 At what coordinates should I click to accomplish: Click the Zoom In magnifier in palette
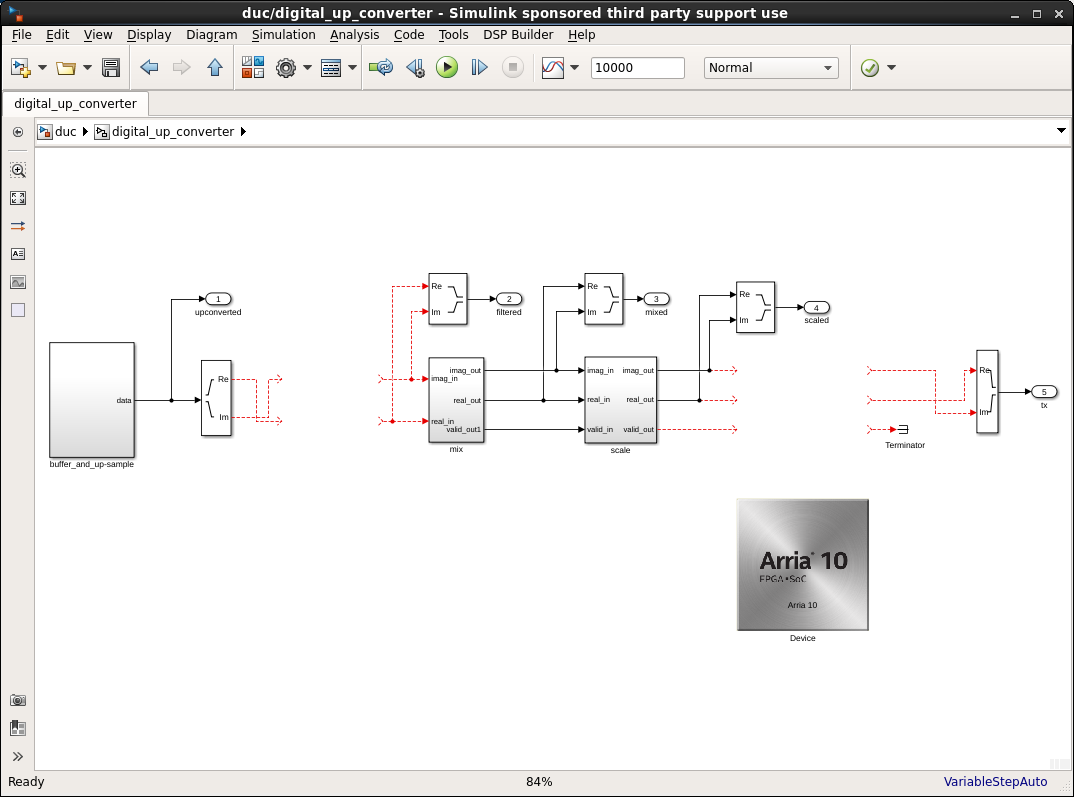tap(18, 171)
